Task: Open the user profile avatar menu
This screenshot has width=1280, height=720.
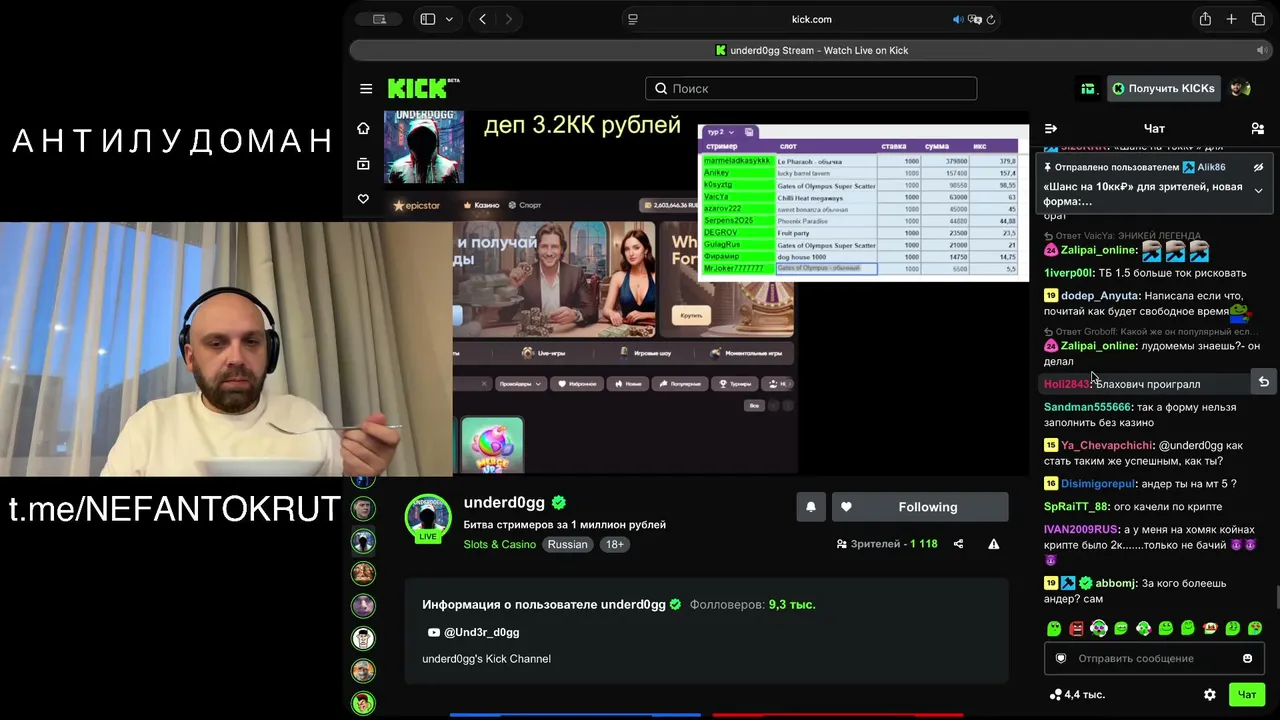Action: (x=1240, y=89)
